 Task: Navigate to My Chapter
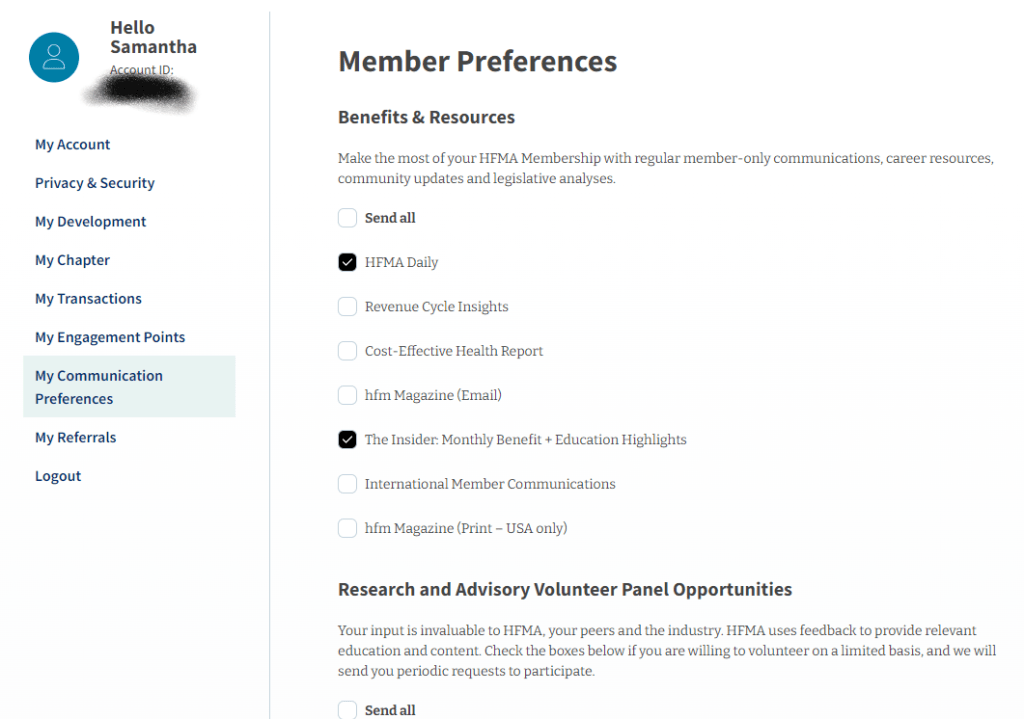(x=72, y=260)
